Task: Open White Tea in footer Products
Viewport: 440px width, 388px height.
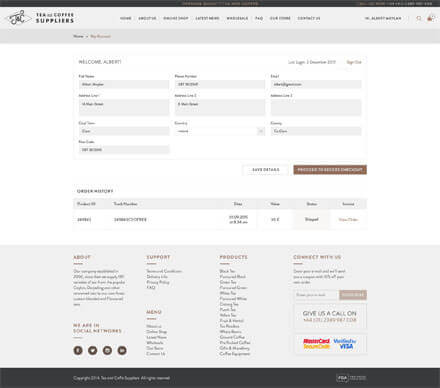Action: click(x=228, y=293)
